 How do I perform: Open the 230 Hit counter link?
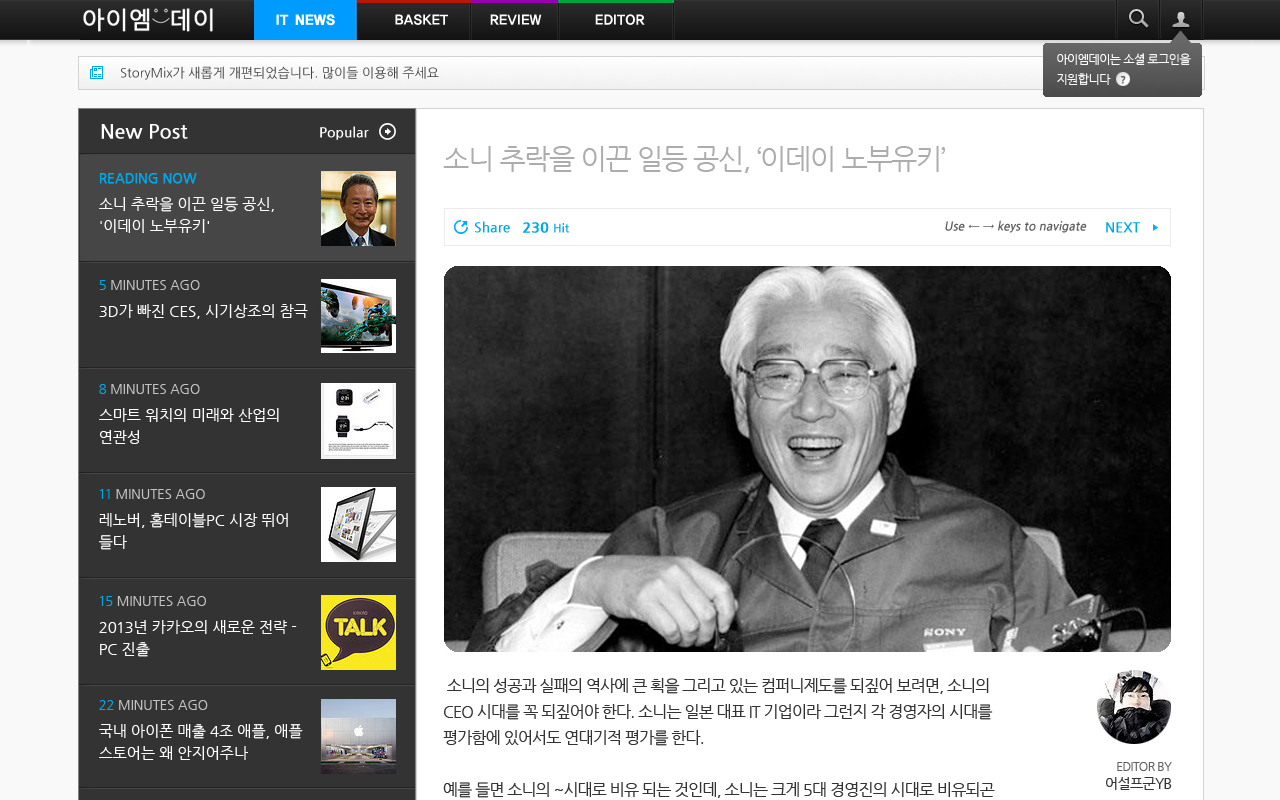point(545,227)
